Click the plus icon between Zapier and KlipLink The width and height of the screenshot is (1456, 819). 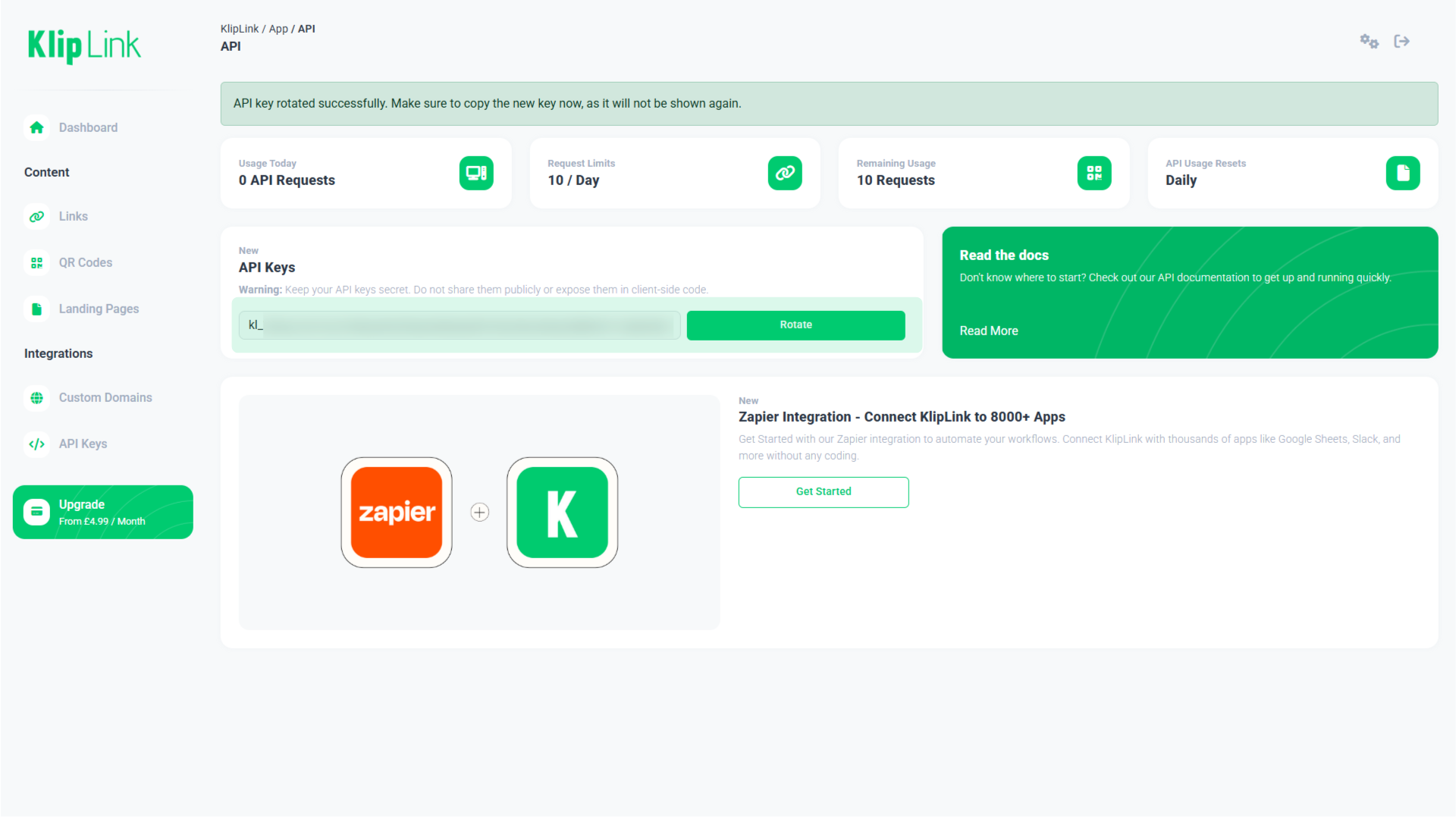(x=479, y=512)
